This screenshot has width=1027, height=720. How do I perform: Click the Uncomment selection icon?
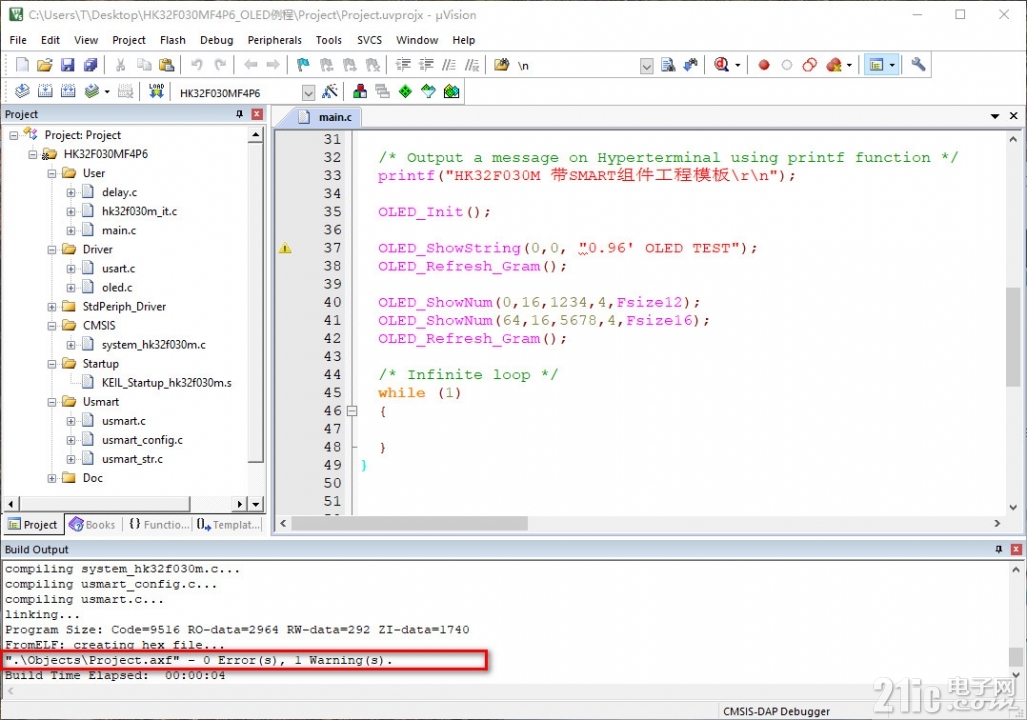click(472, 65)
